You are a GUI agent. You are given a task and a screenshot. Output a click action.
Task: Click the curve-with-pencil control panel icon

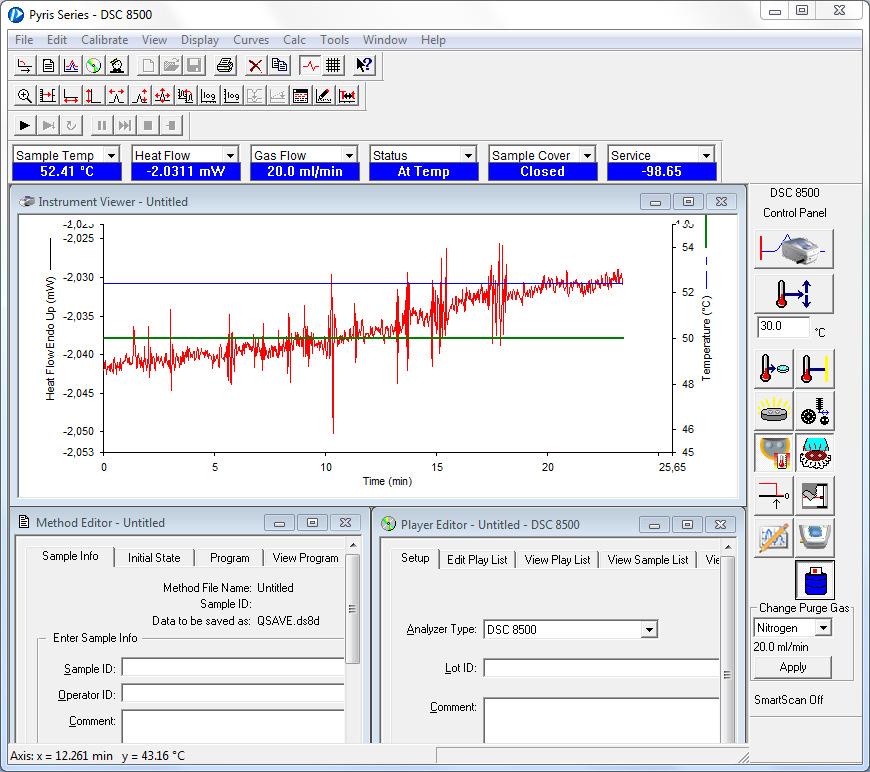point(774,538)
